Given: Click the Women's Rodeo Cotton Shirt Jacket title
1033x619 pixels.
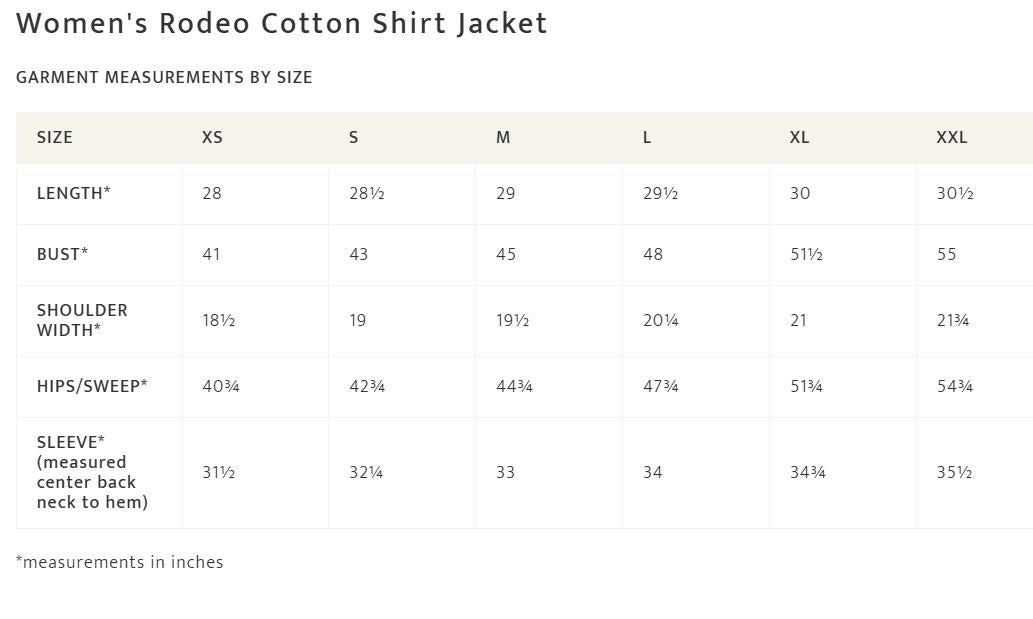Looking at the screenshot, I should [x=282, y=24].
